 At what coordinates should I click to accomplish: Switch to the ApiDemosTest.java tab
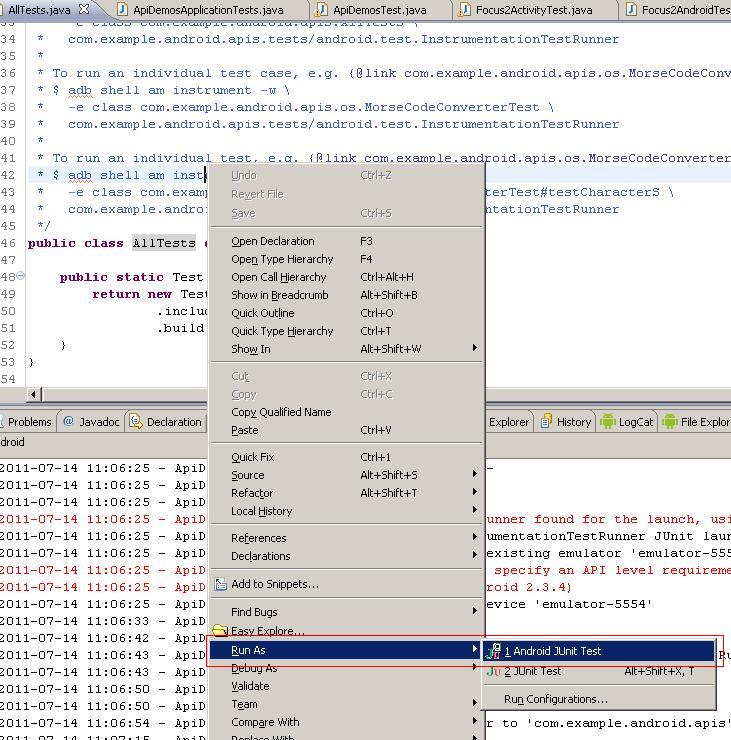(x=378, y=10)
